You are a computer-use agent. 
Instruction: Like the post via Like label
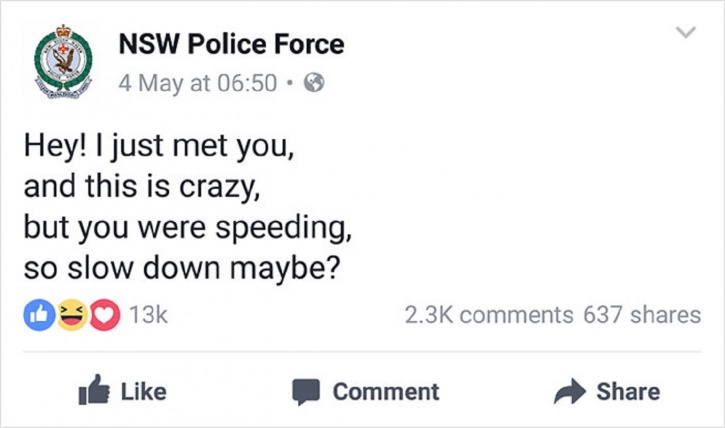(144, 391)
